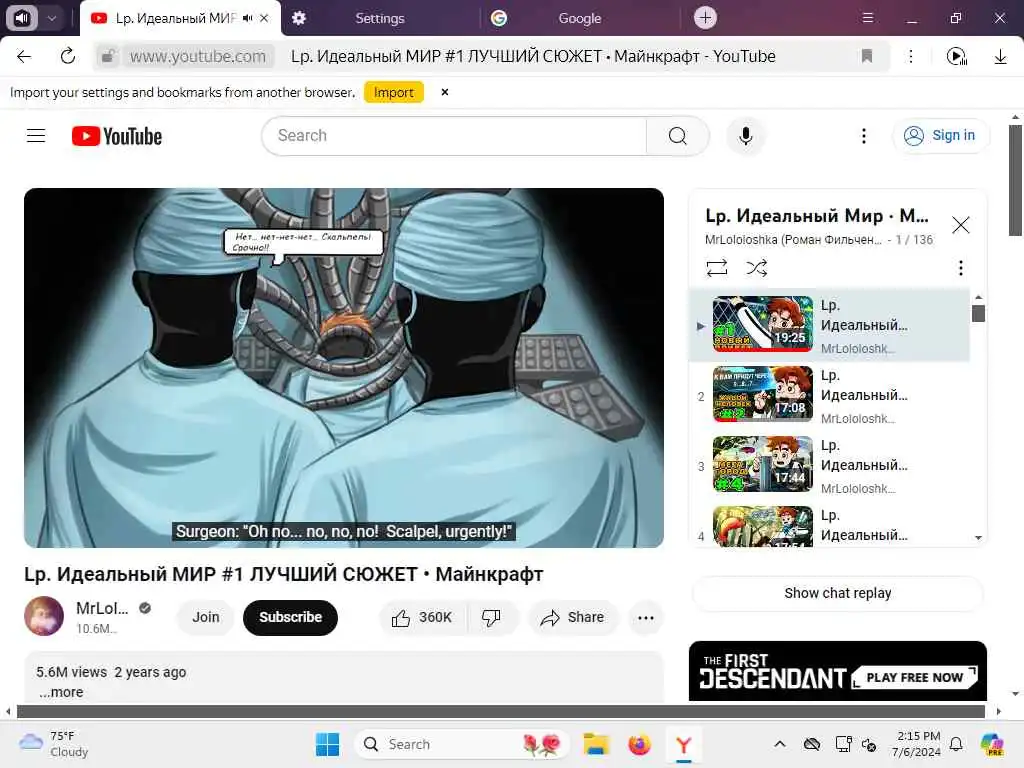Launch Firefox from taskbar
The width and height of the screenshot is (1024, 768).
pos(639,744)
